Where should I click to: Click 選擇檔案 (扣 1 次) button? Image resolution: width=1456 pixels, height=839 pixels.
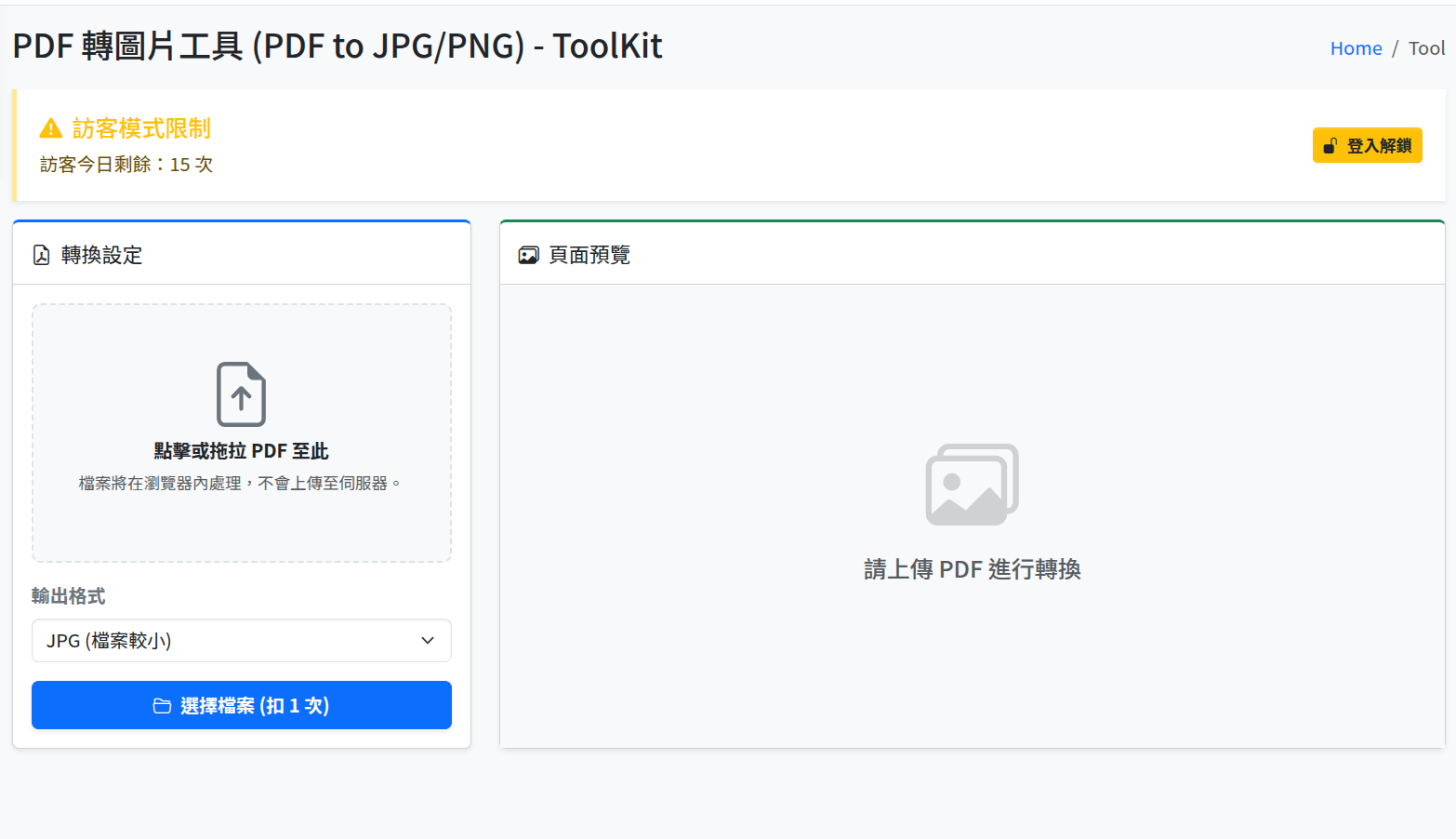click(x=241, y=705)
